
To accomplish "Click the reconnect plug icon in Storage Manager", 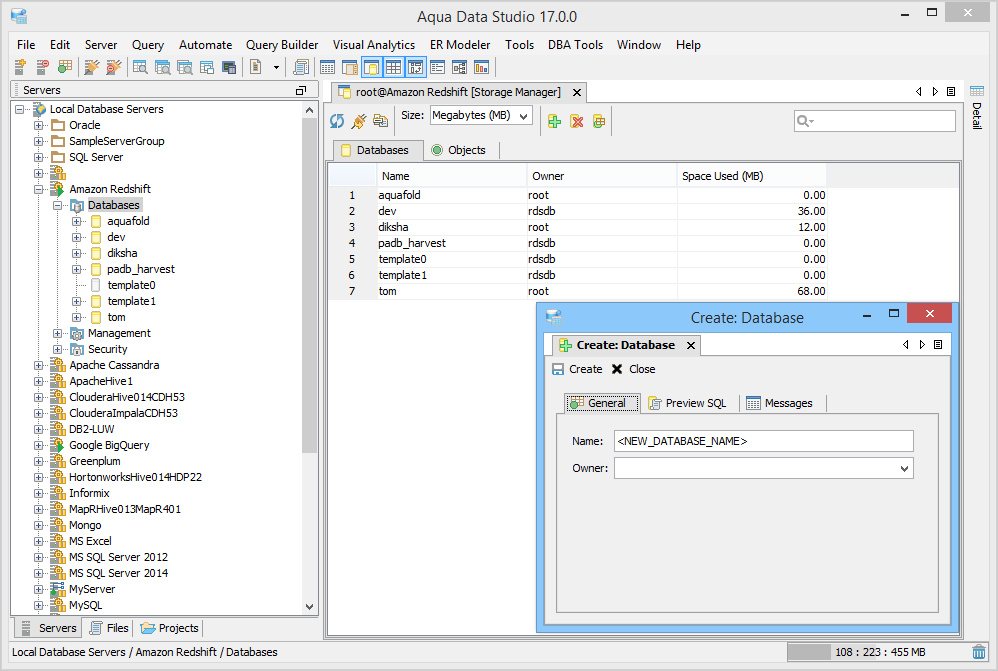I will click(359, 120).
